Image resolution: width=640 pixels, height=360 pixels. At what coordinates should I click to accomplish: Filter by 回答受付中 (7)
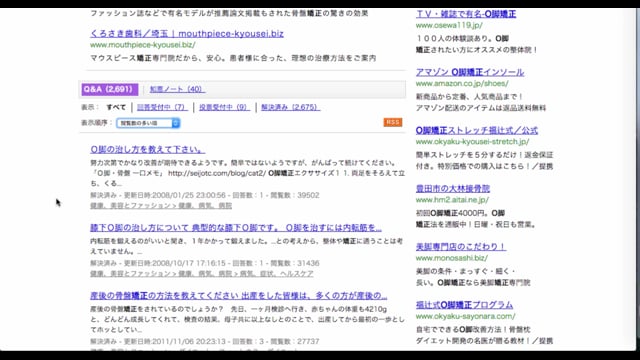click(162, 107)
